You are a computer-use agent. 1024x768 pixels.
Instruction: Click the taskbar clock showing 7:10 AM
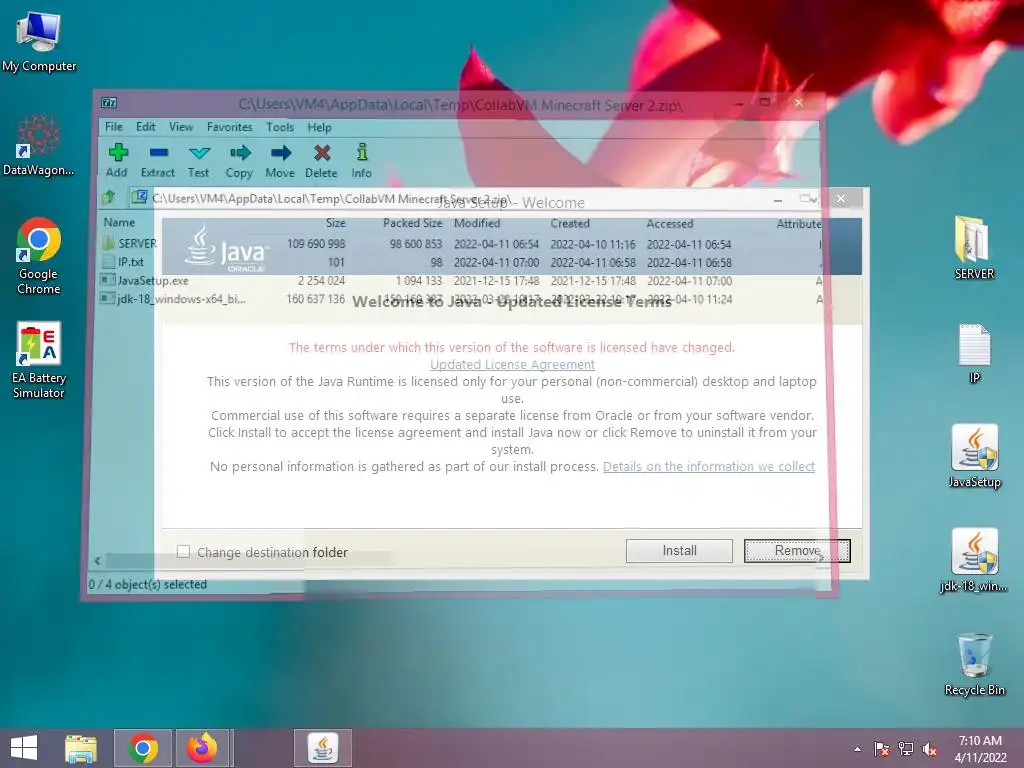click(980, 749)
